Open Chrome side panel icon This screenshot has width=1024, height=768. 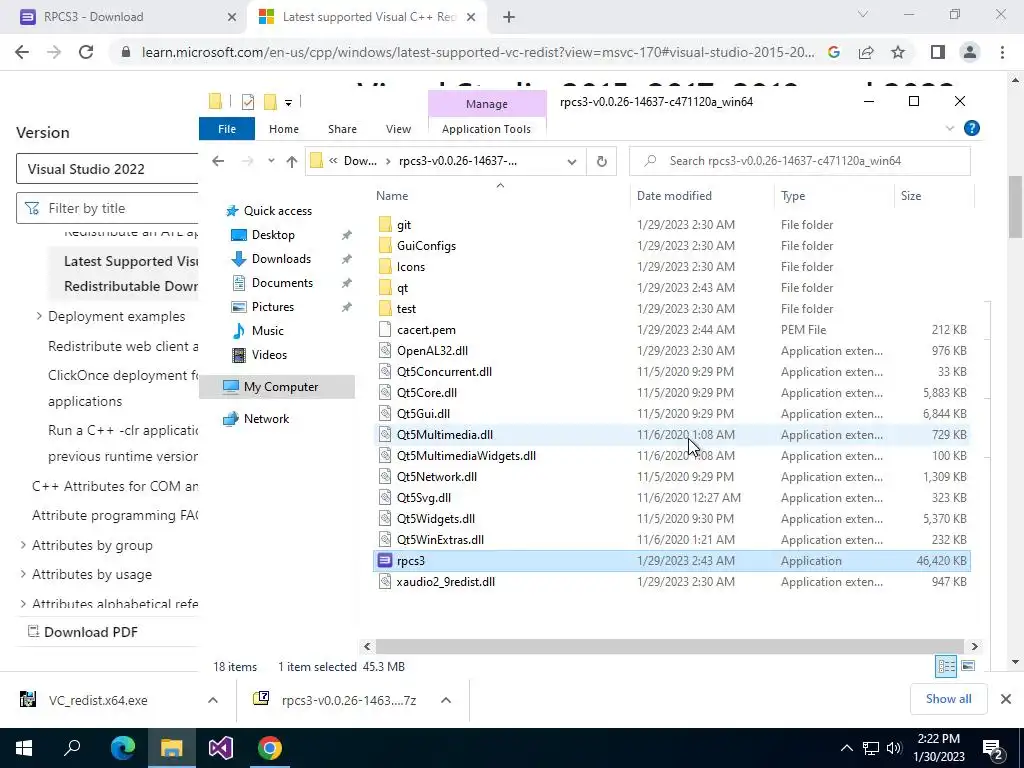coord(938,52)
